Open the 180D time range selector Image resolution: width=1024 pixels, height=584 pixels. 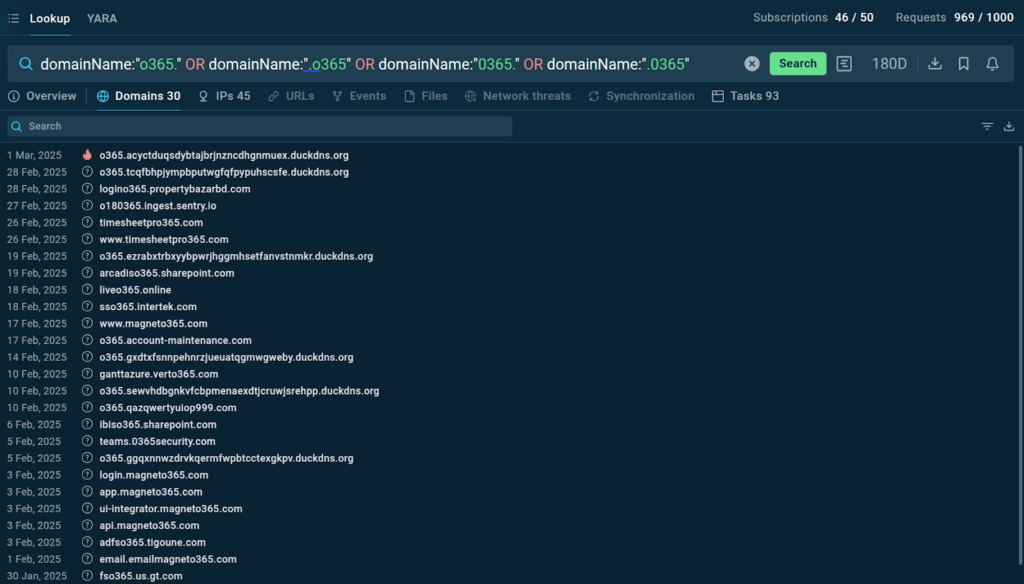pyautogui.click(x=889, y=64)
